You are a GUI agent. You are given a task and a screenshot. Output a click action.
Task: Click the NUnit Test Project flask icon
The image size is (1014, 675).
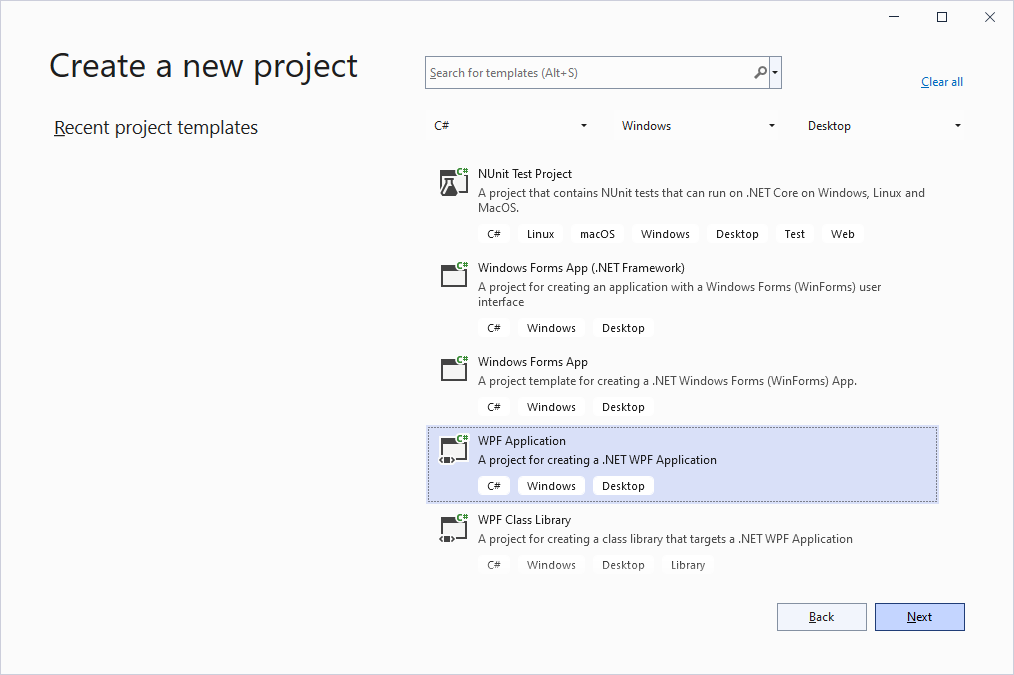tap(454, 182)
